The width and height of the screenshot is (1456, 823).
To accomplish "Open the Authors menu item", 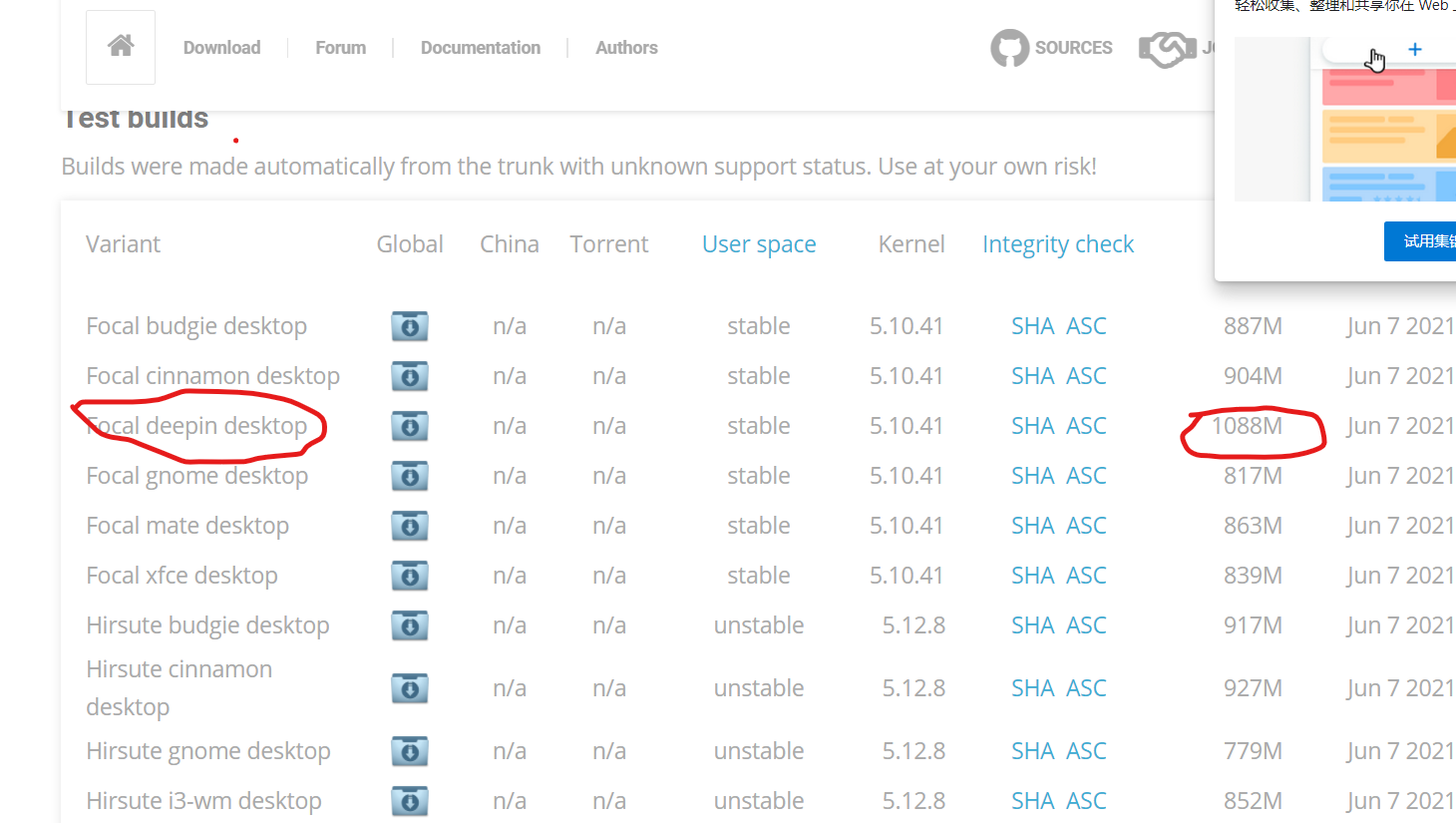I will 626,48.
